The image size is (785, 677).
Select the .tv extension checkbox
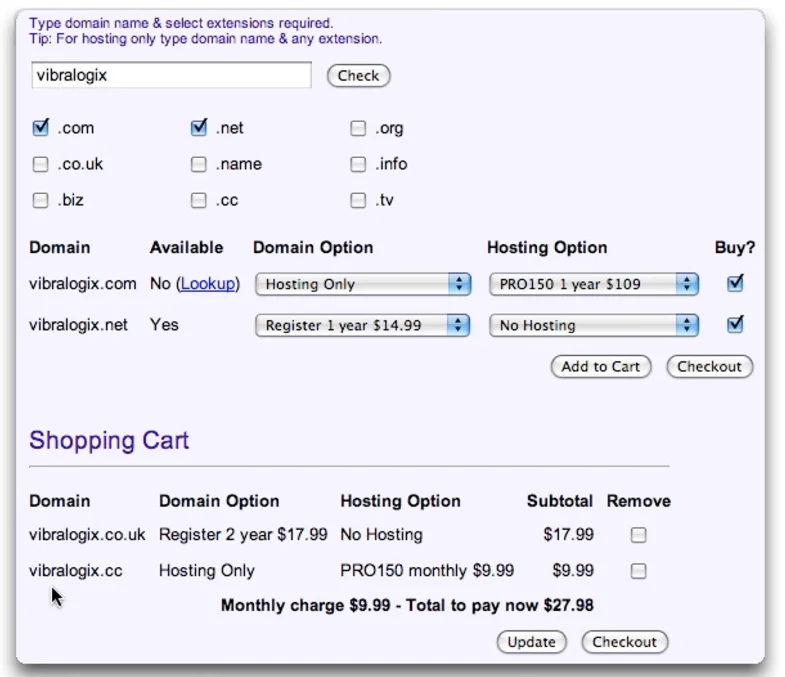tap(358, 200)
